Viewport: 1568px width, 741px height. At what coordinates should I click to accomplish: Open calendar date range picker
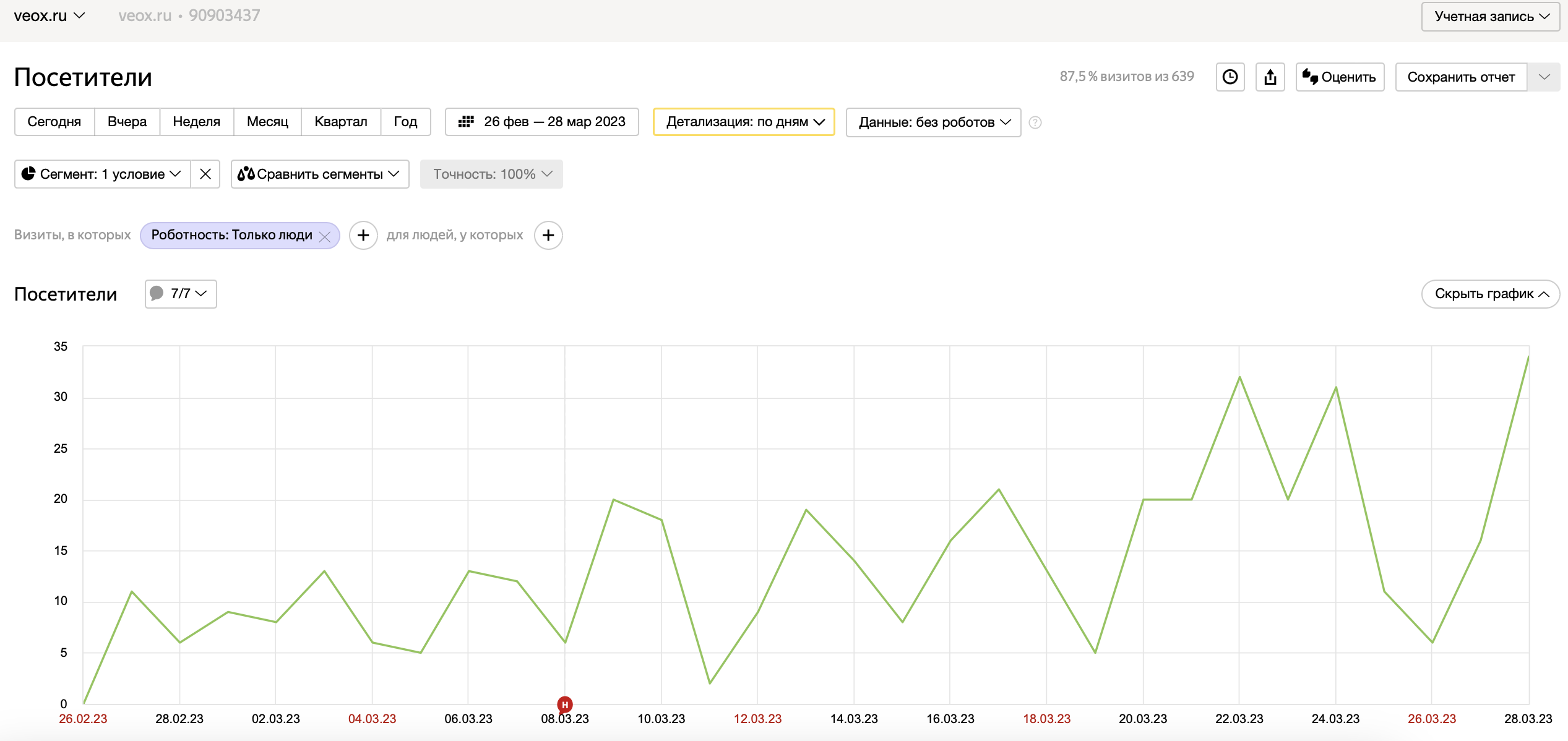click(542, 122)
